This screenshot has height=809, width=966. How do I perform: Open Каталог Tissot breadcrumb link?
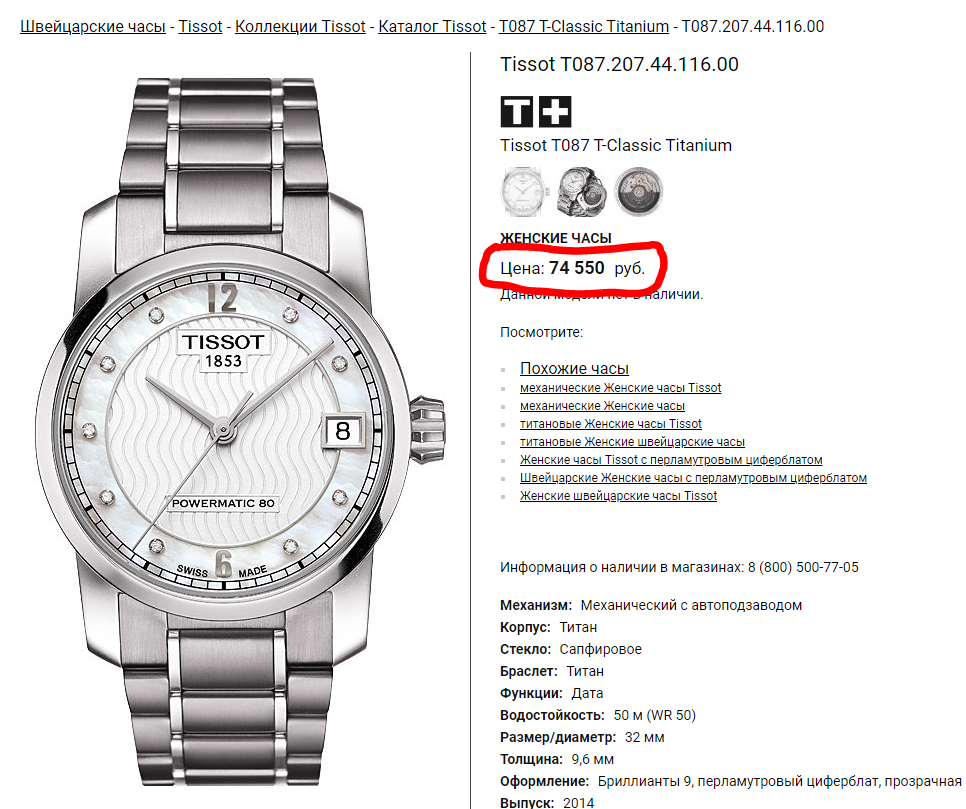(x=432, y=26)
